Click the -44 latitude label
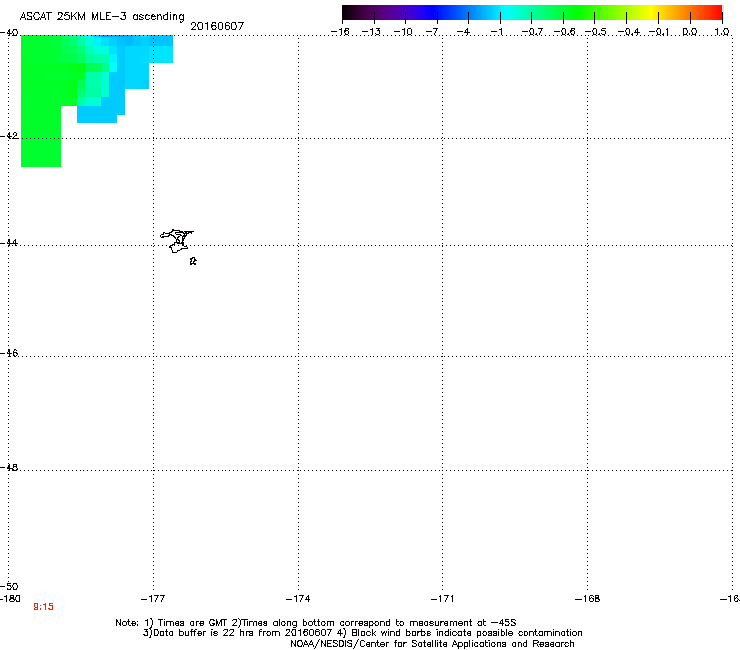 coord(9,243)
